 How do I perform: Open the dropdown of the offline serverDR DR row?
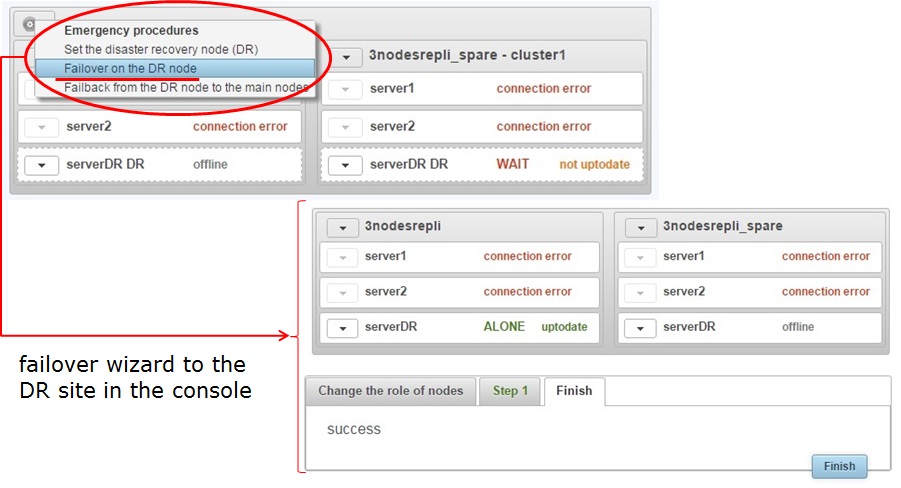pos(41,165)
